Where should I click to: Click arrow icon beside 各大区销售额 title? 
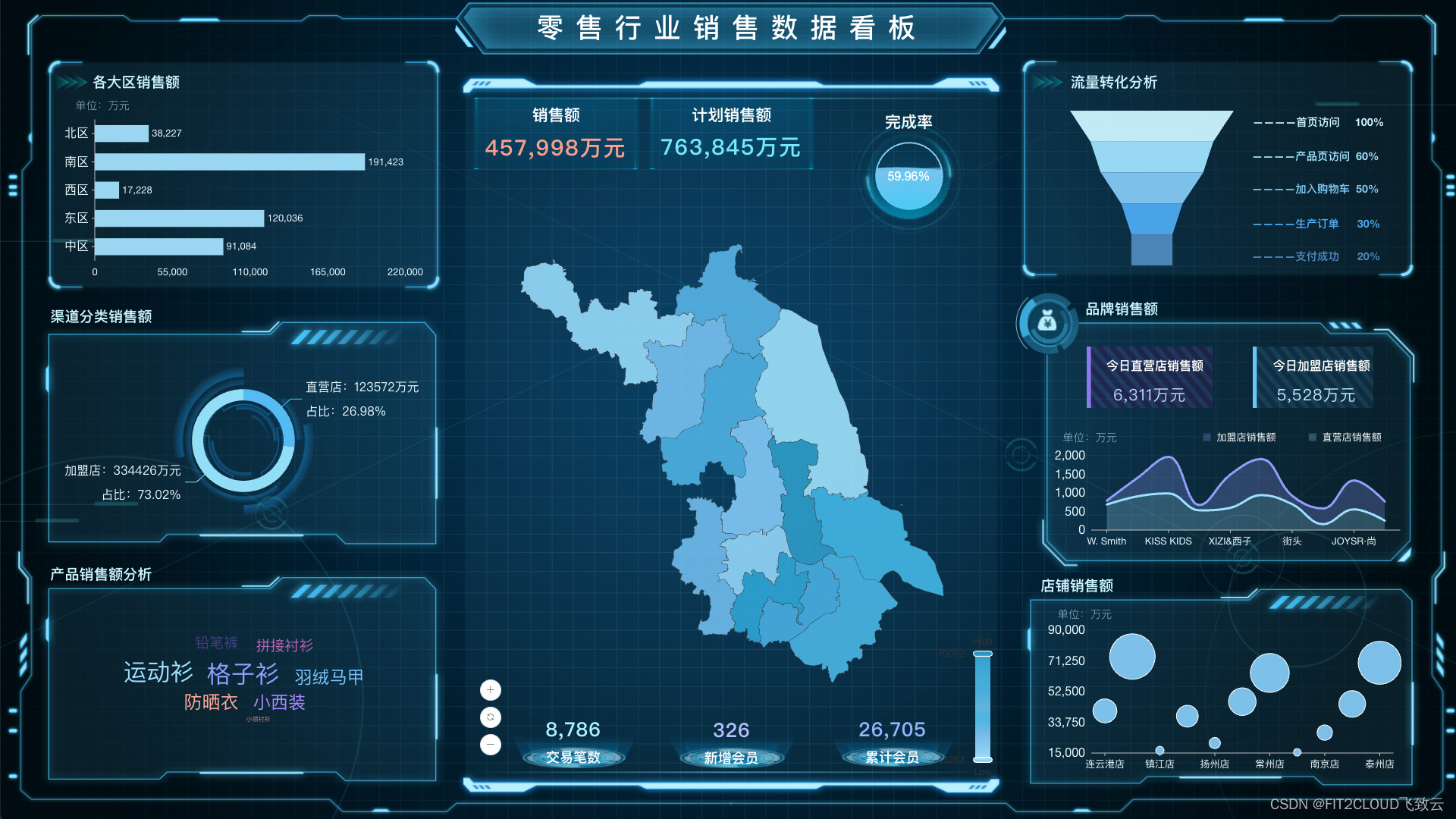point(72,82)
